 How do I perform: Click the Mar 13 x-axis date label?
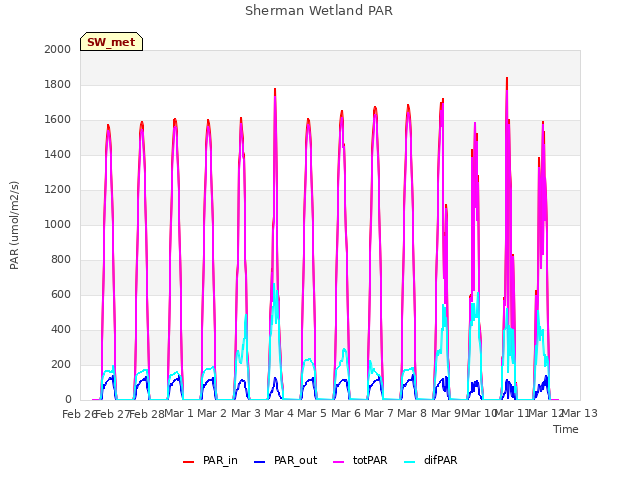pyautogui.click(x=580, y=413)
